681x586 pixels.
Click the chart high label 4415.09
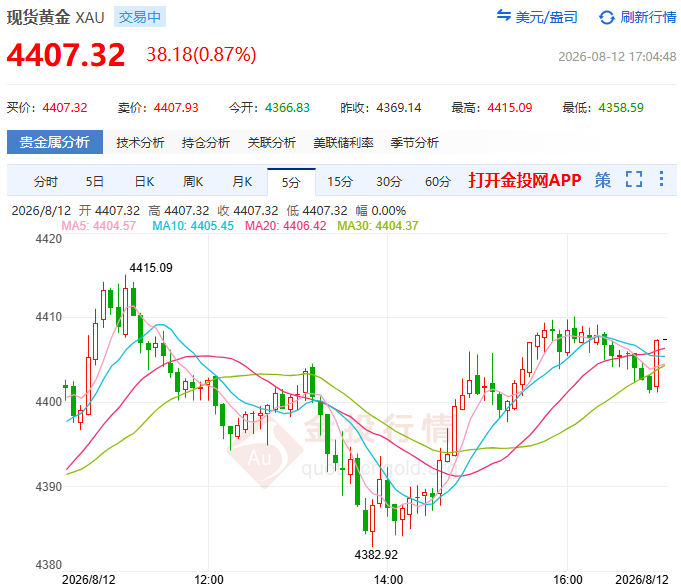(151, 268)
